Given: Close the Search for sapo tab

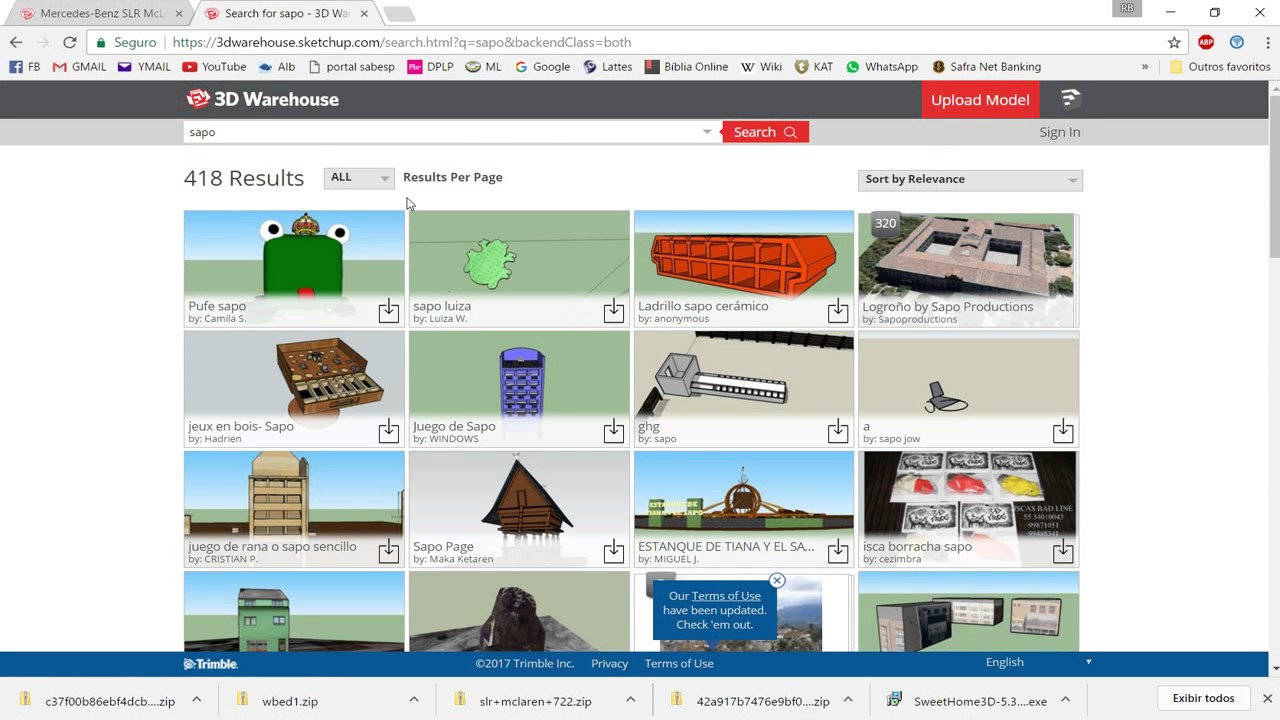Looking at the screenshot, I should [x=364, y=13].
